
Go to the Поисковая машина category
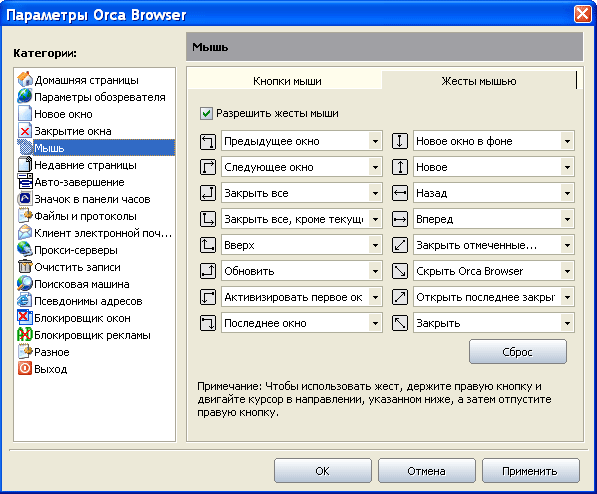[x=82, y=284]
